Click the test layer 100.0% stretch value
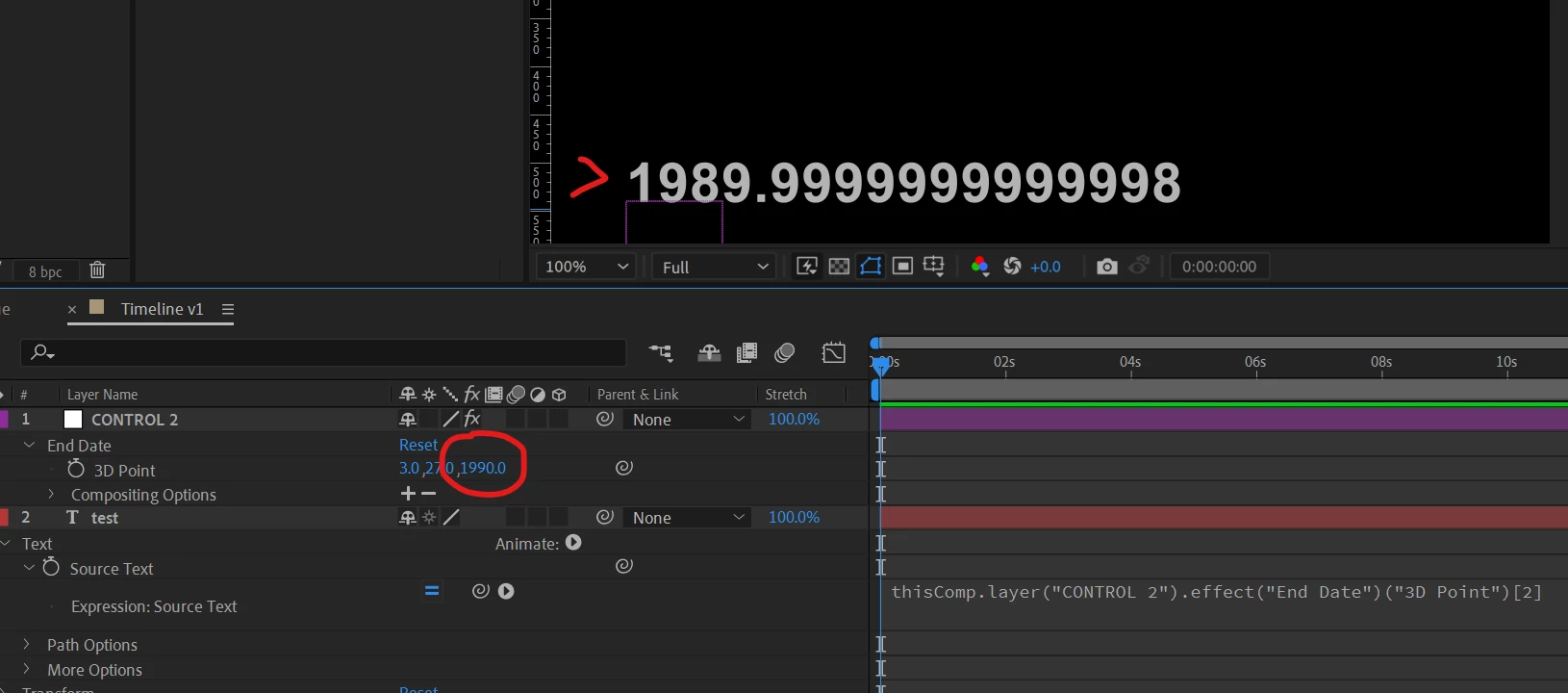 coord(794,518)
